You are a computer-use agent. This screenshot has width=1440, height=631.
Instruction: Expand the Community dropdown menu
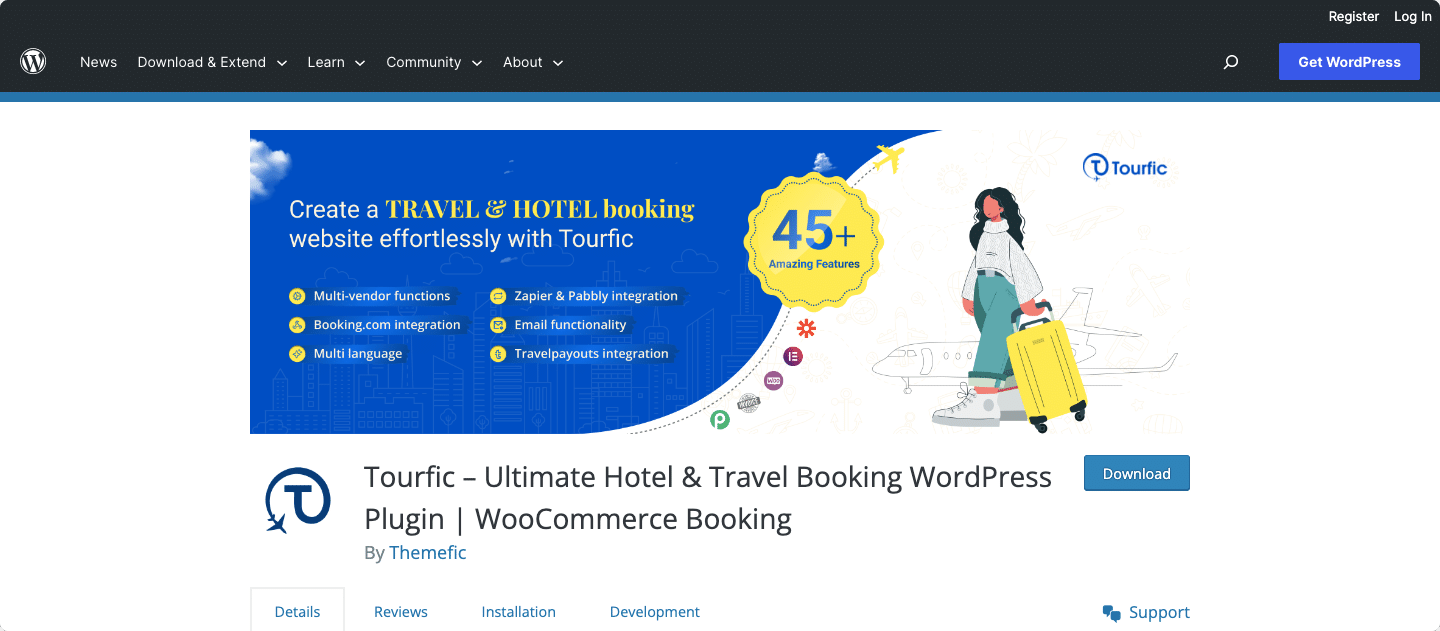tap(434, 62)
